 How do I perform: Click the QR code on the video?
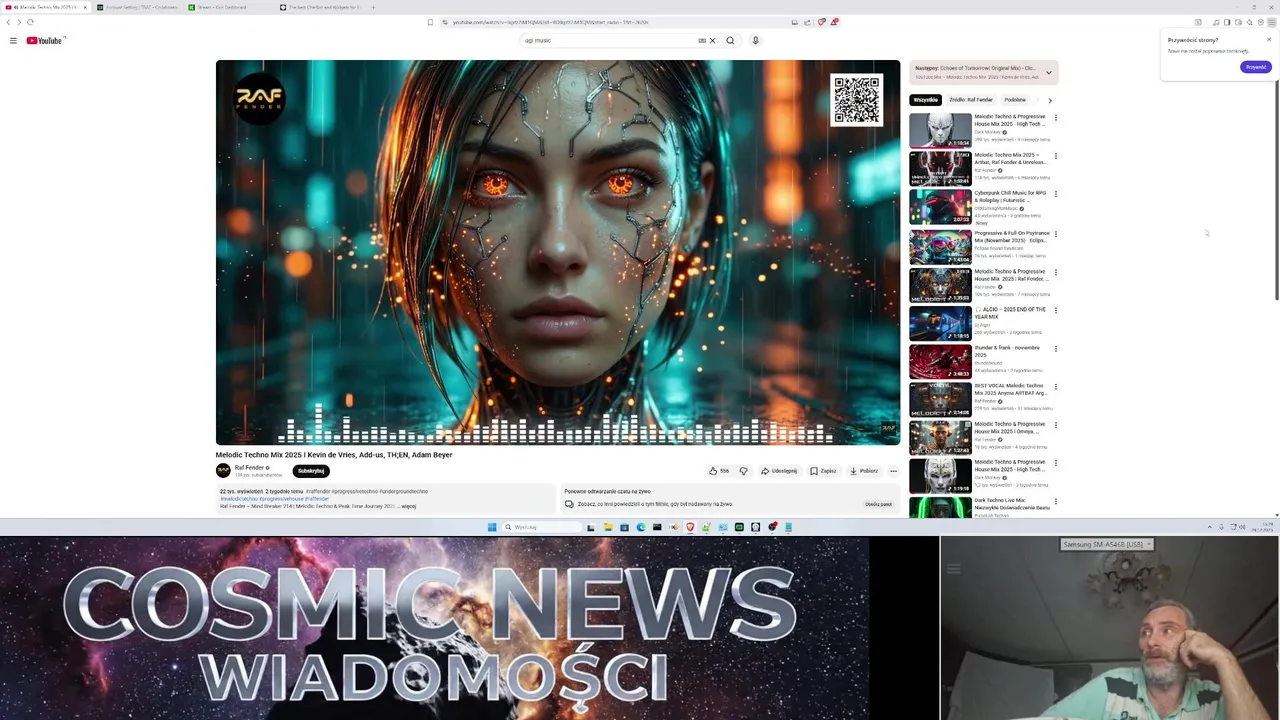pos(857,99)
